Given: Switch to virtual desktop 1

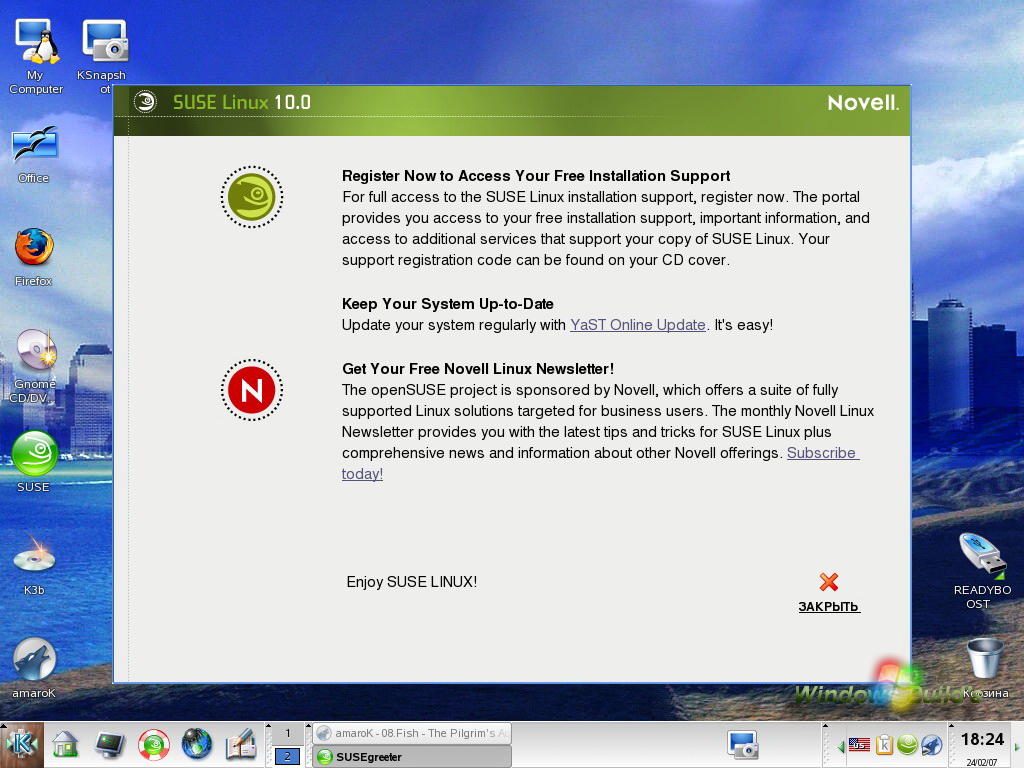Looking at the screenshot, I should pos(287,733).
